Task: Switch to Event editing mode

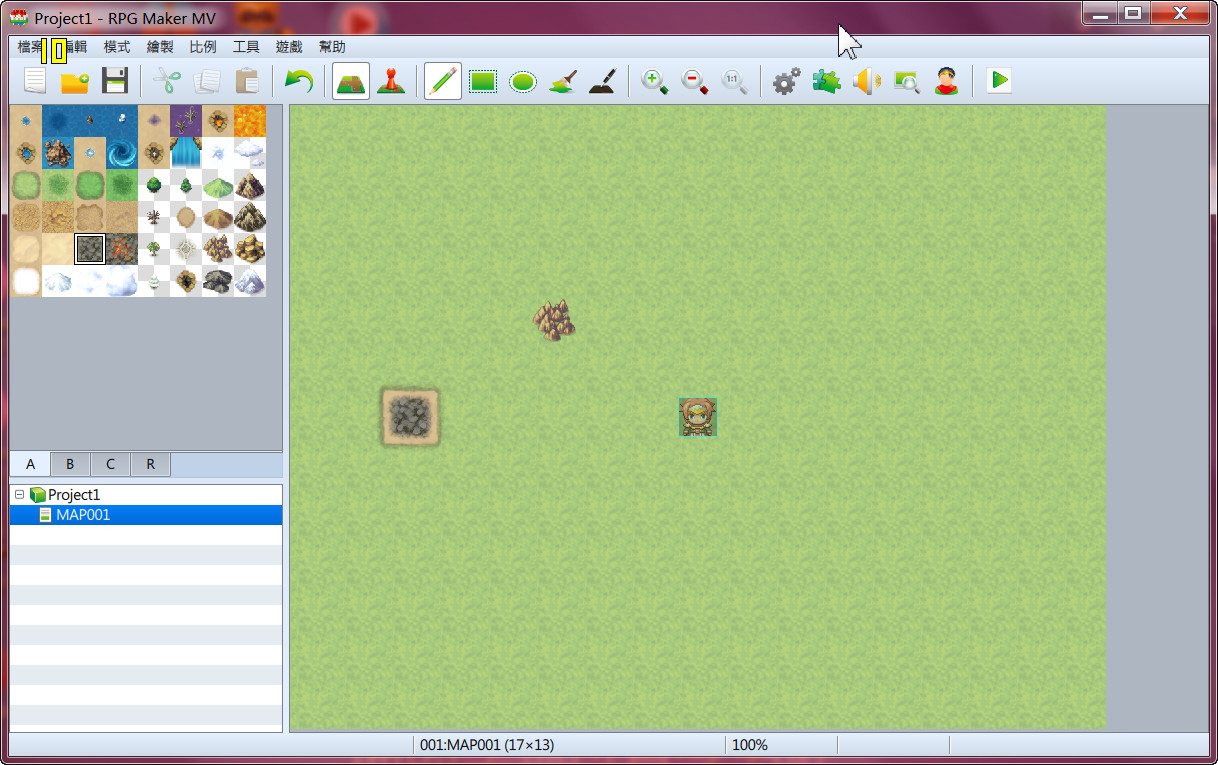Action: click(391, 81)
